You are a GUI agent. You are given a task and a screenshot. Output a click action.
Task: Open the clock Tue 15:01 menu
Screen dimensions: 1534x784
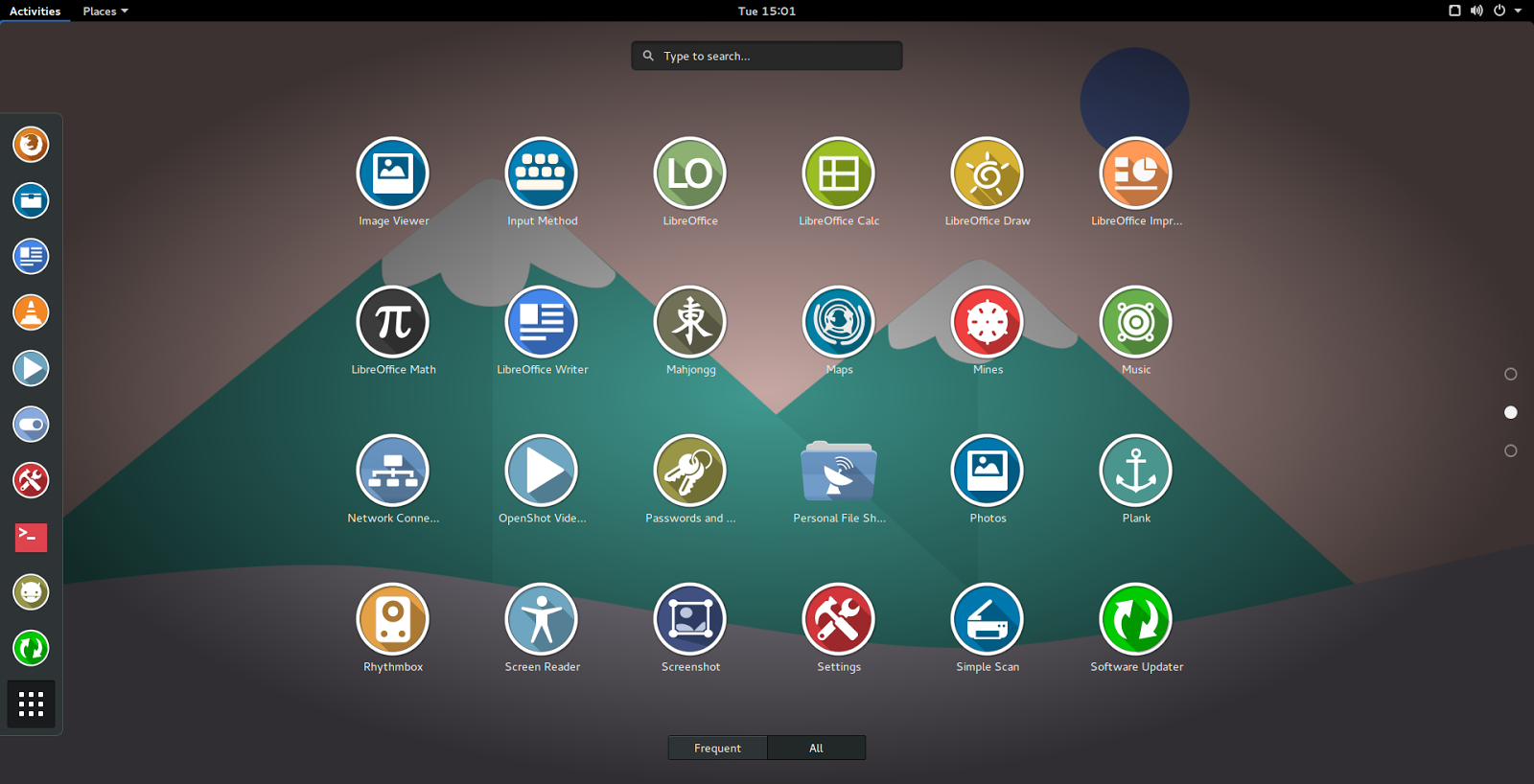click(767, 11)
